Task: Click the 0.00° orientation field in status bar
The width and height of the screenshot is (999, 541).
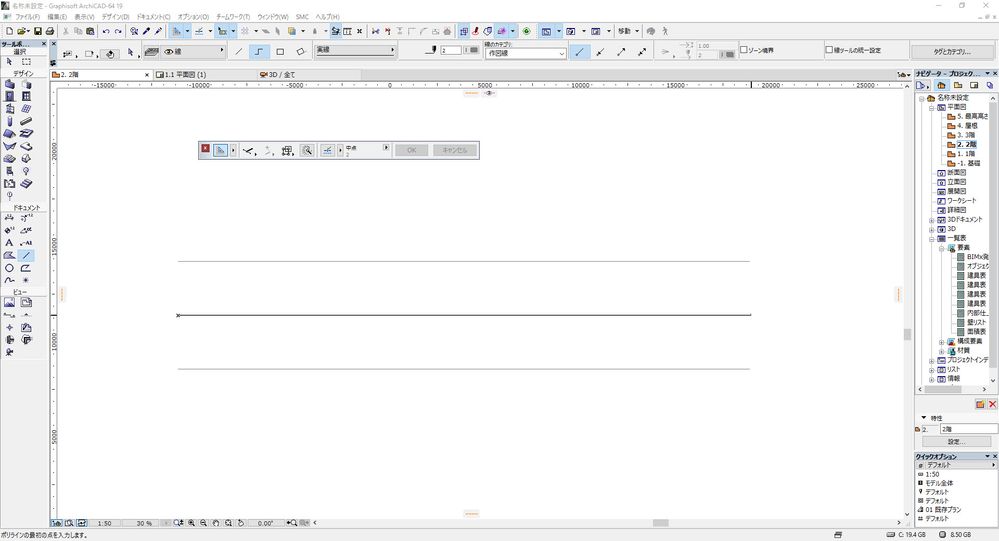Action: click(x=266, y=523)
